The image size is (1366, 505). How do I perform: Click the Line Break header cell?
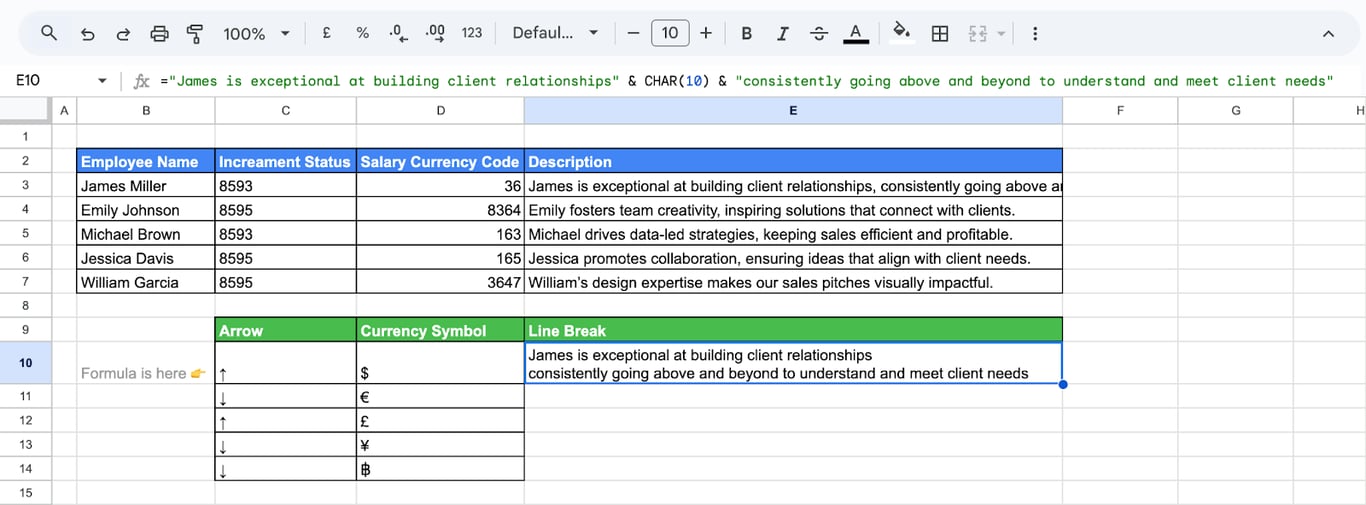pyautogui.click(x=793, y=330)
